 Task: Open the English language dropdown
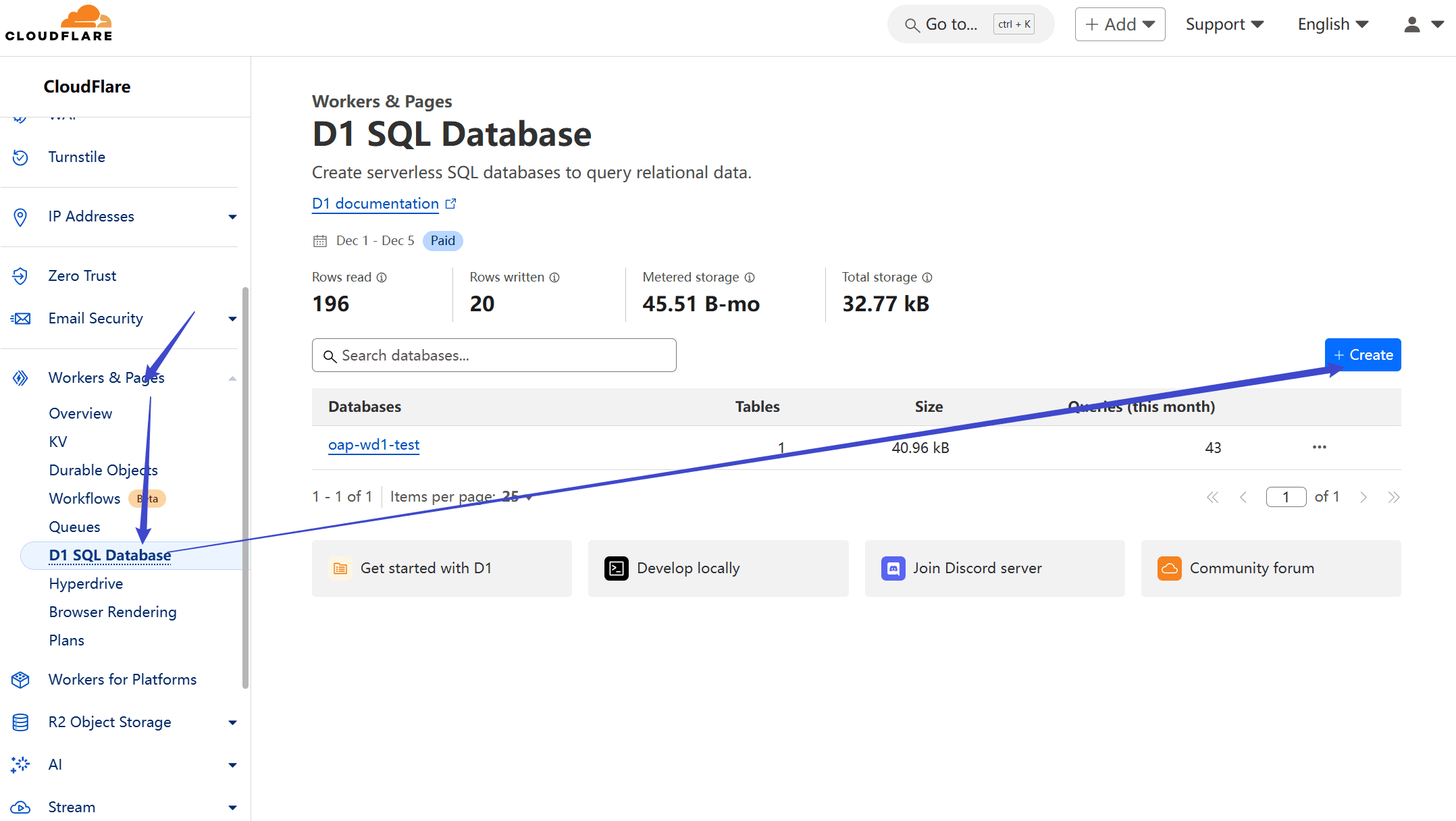tap(1333, 24)
